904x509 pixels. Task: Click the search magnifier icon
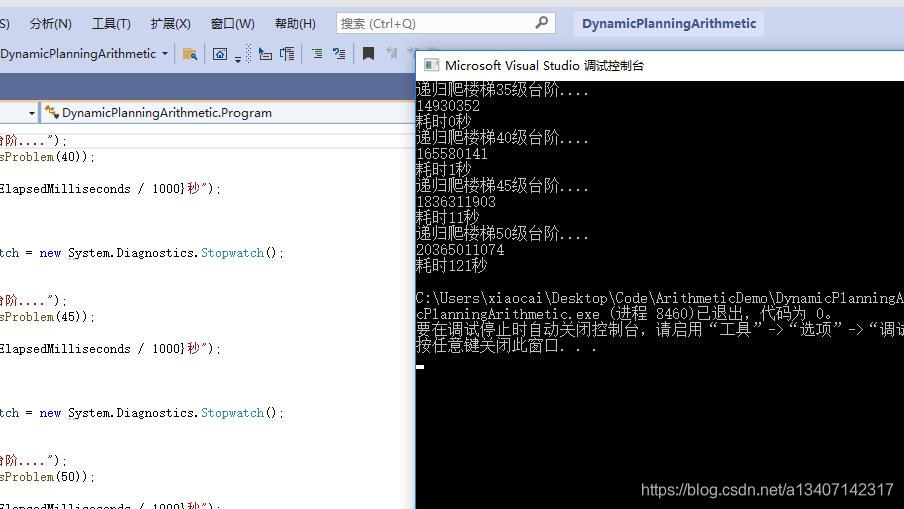tap(541, 23)
